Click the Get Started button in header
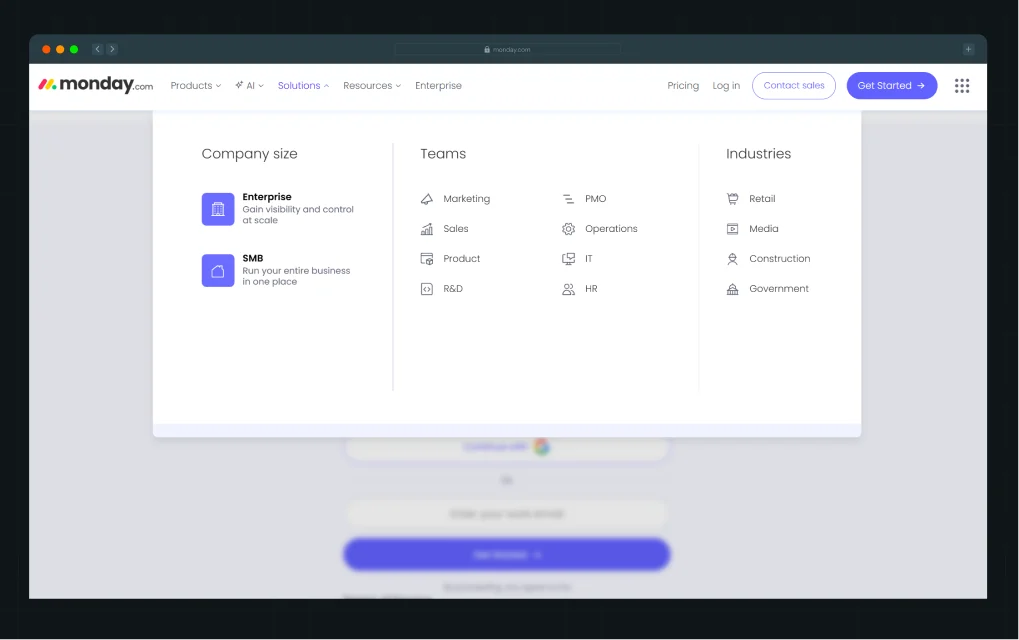Image resolution: width=1019 pixels, height=640 pixels. click(892, 86)
